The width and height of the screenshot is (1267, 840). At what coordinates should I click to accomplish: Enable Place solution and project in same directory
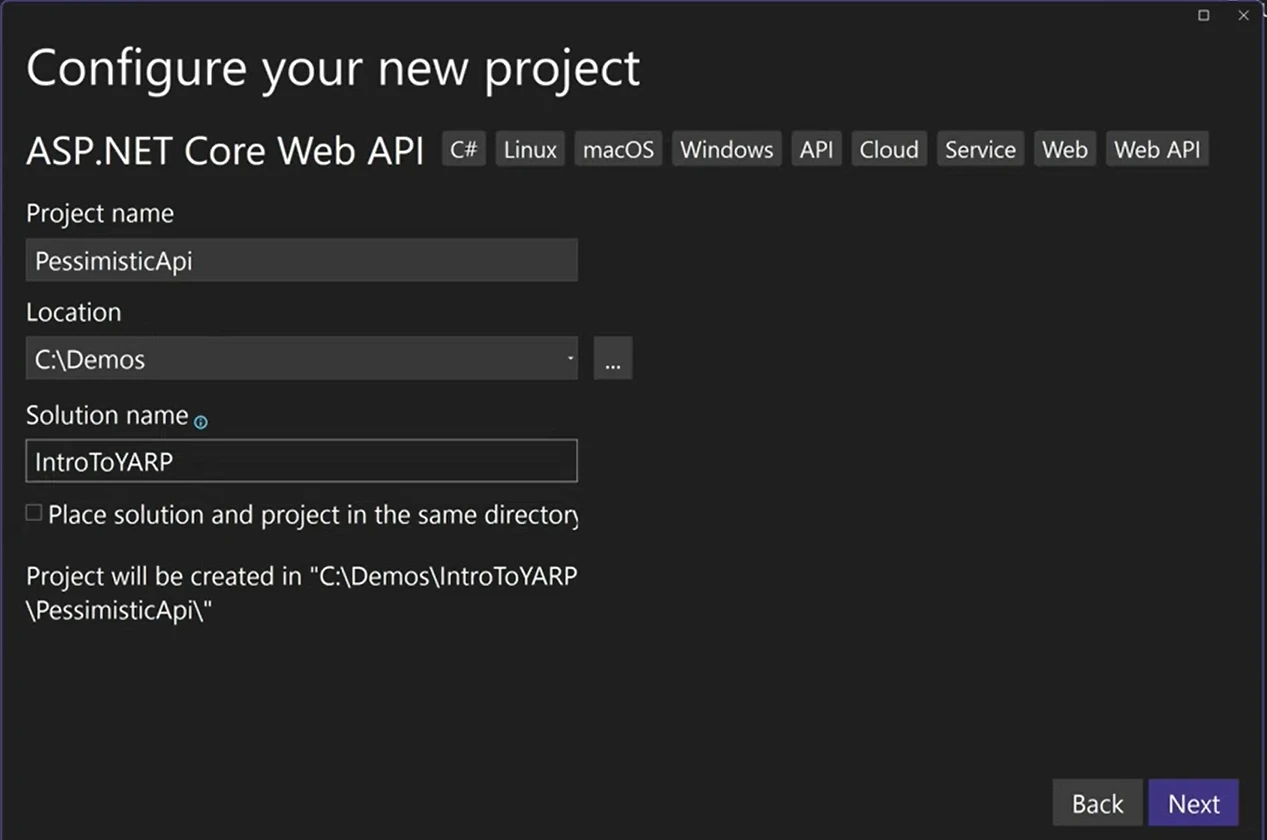(x=34, y=513)
